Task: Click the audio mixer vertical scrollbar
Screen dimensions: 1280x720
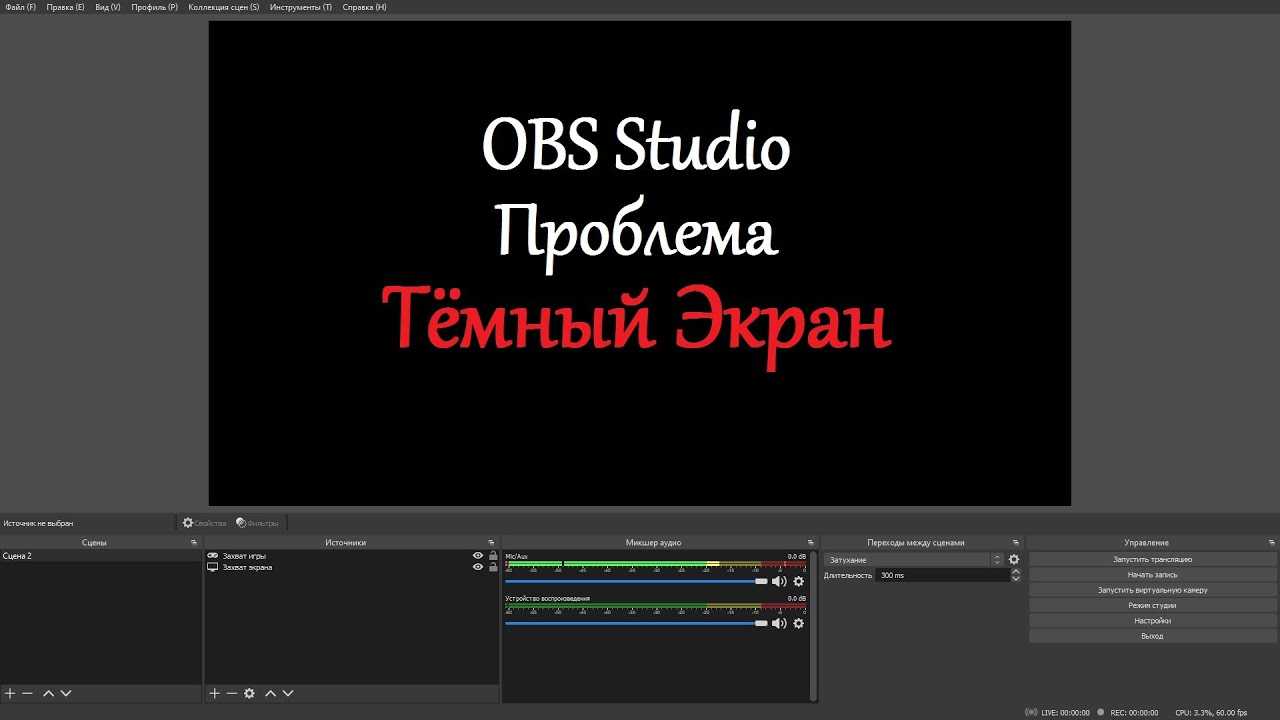Action: click(813, 625)
